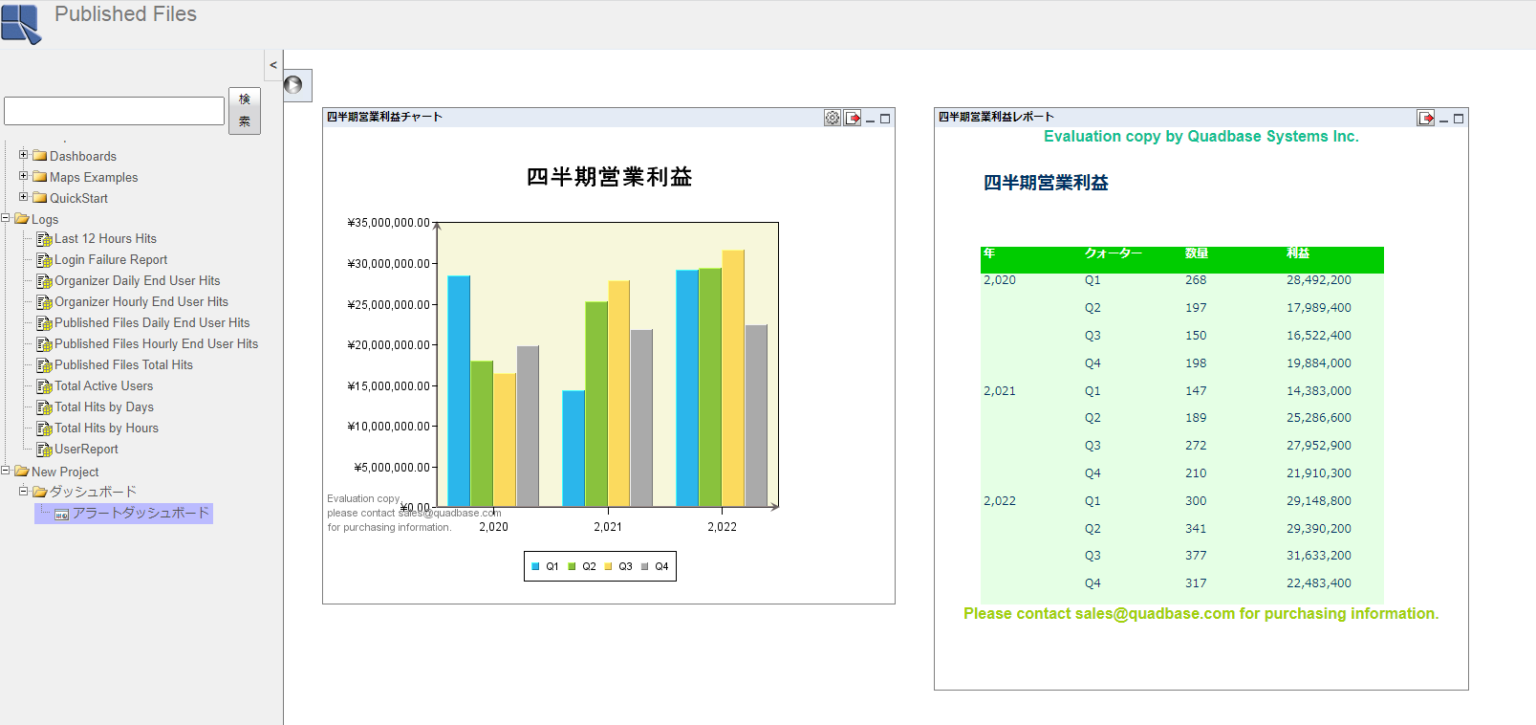This screenshot has width=1536, height=725.
Task: Click the UserReport report icon
Action: (44, 450)
